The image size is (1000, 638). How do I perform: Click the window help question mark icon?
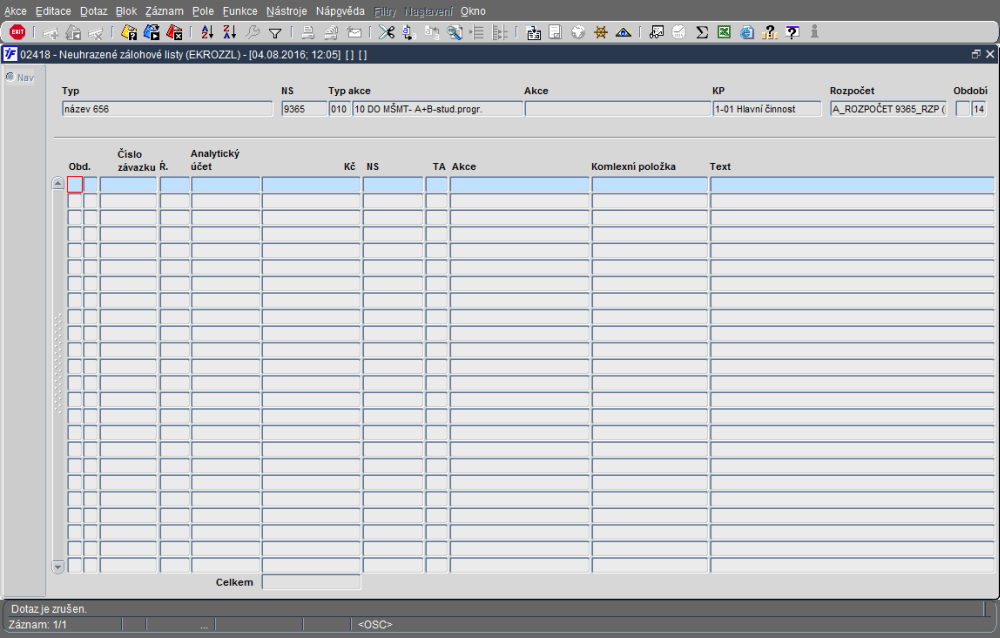(x=792, y=32)
